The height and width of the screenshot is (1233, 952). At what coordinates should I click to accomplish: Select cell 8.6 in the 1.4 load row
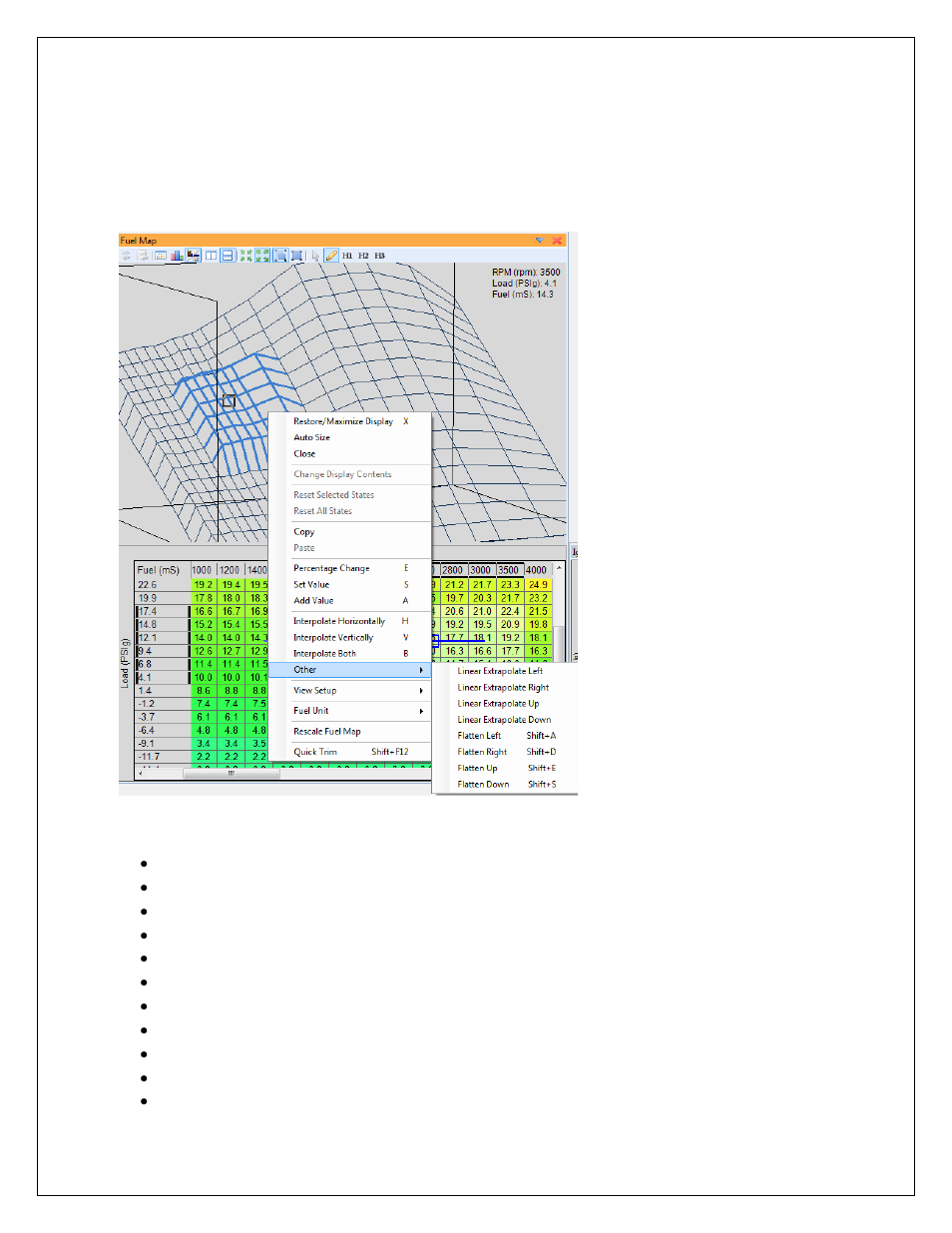(x=204, y=691)
